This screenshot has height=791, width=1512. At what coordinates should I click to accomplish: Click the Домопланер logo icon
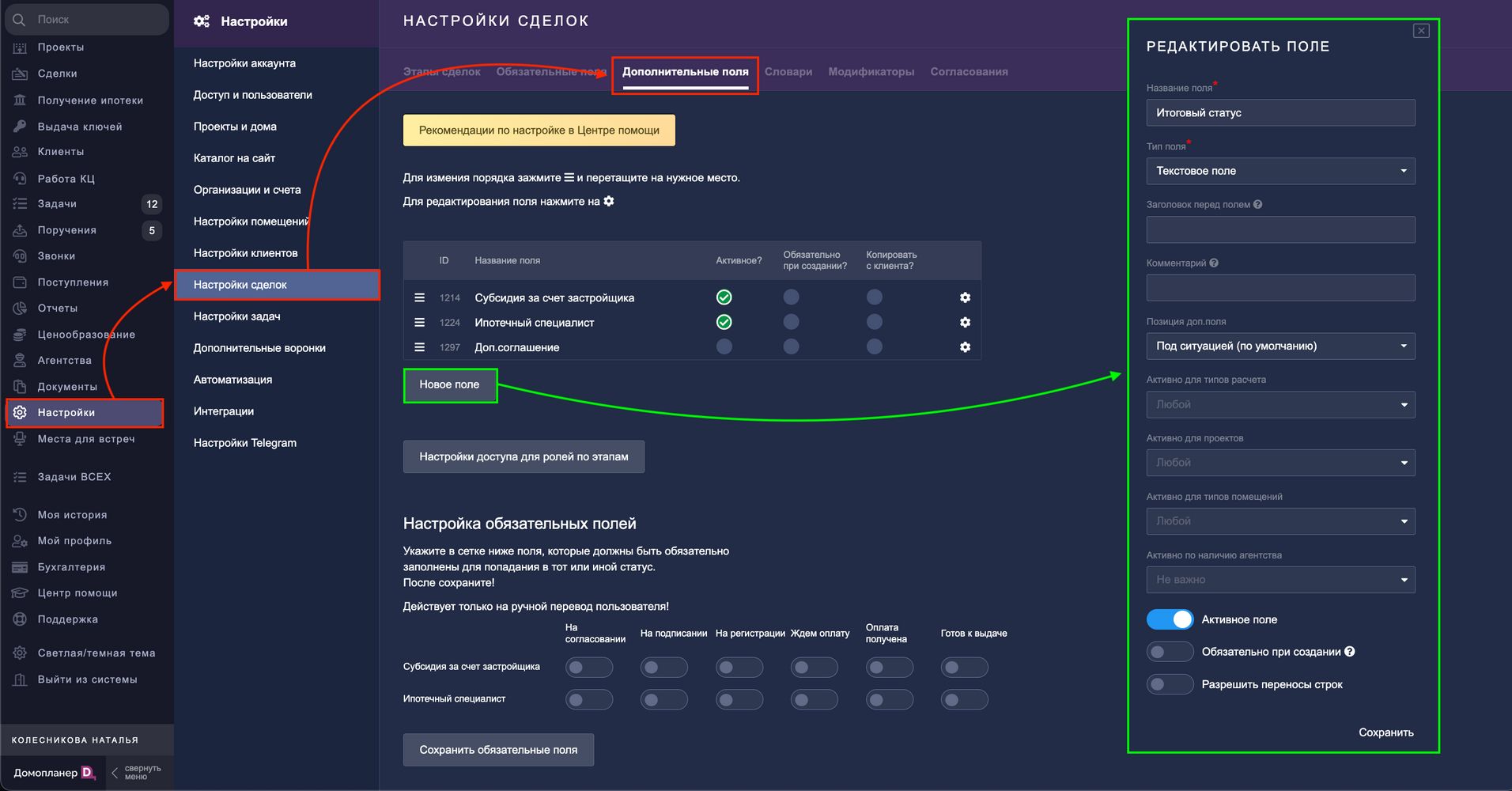(x=88, y=773)
